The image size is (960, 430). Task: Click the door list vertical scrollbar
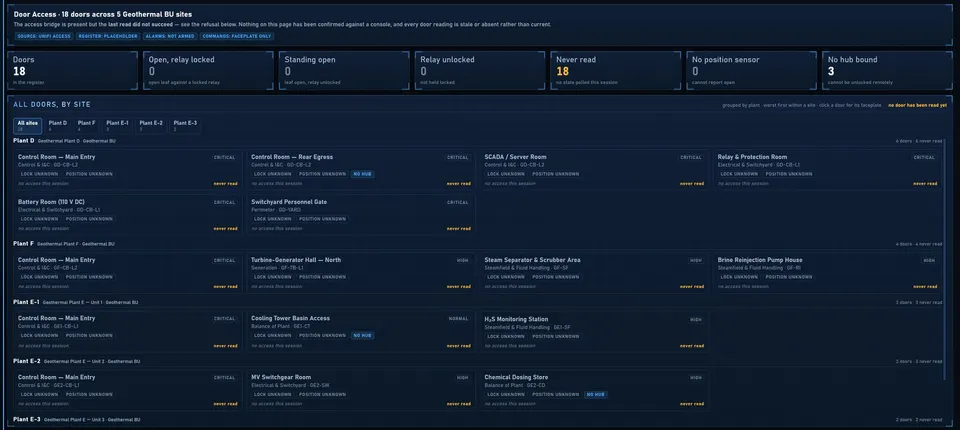coord(945,257)
